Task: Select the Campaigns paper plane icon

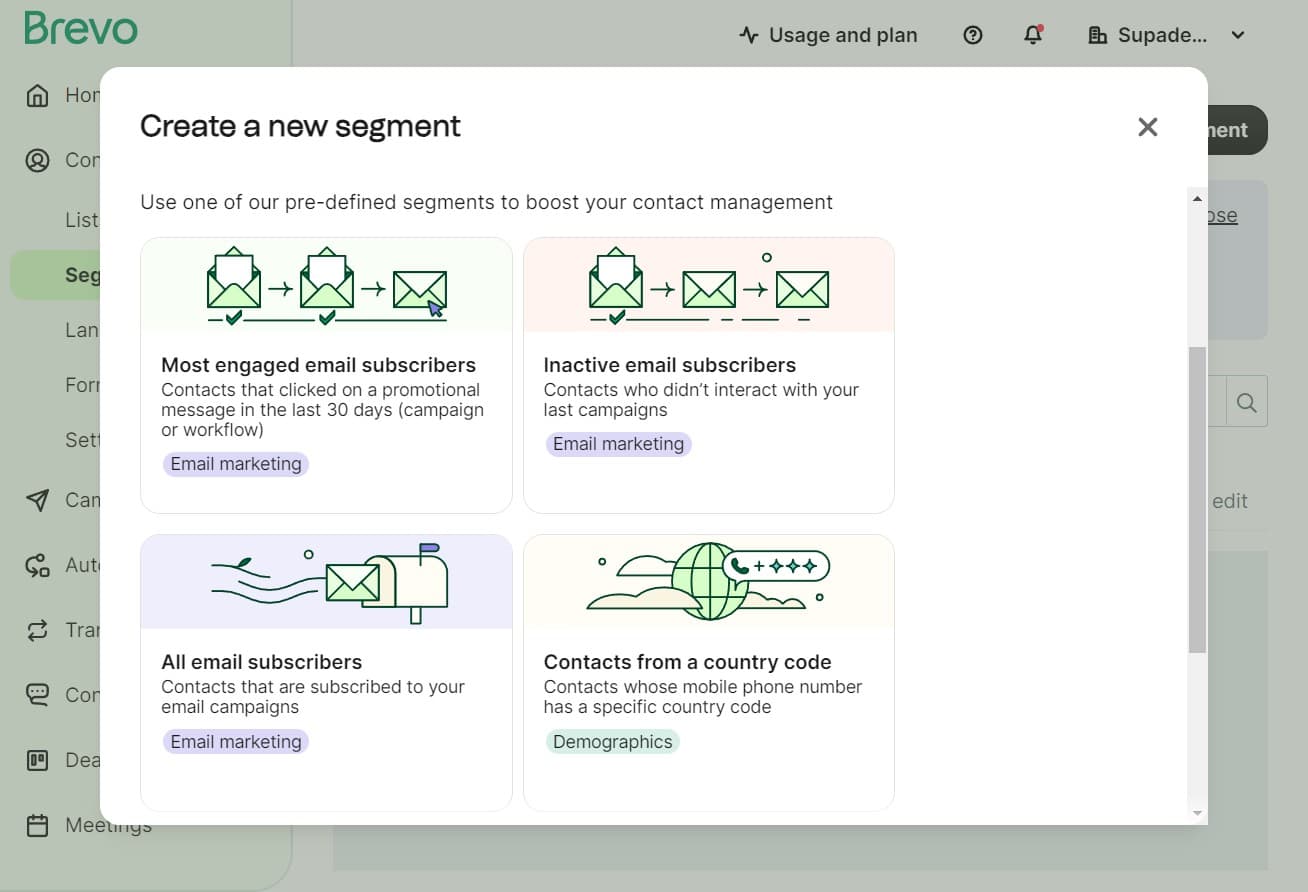Action: (37, 499)
